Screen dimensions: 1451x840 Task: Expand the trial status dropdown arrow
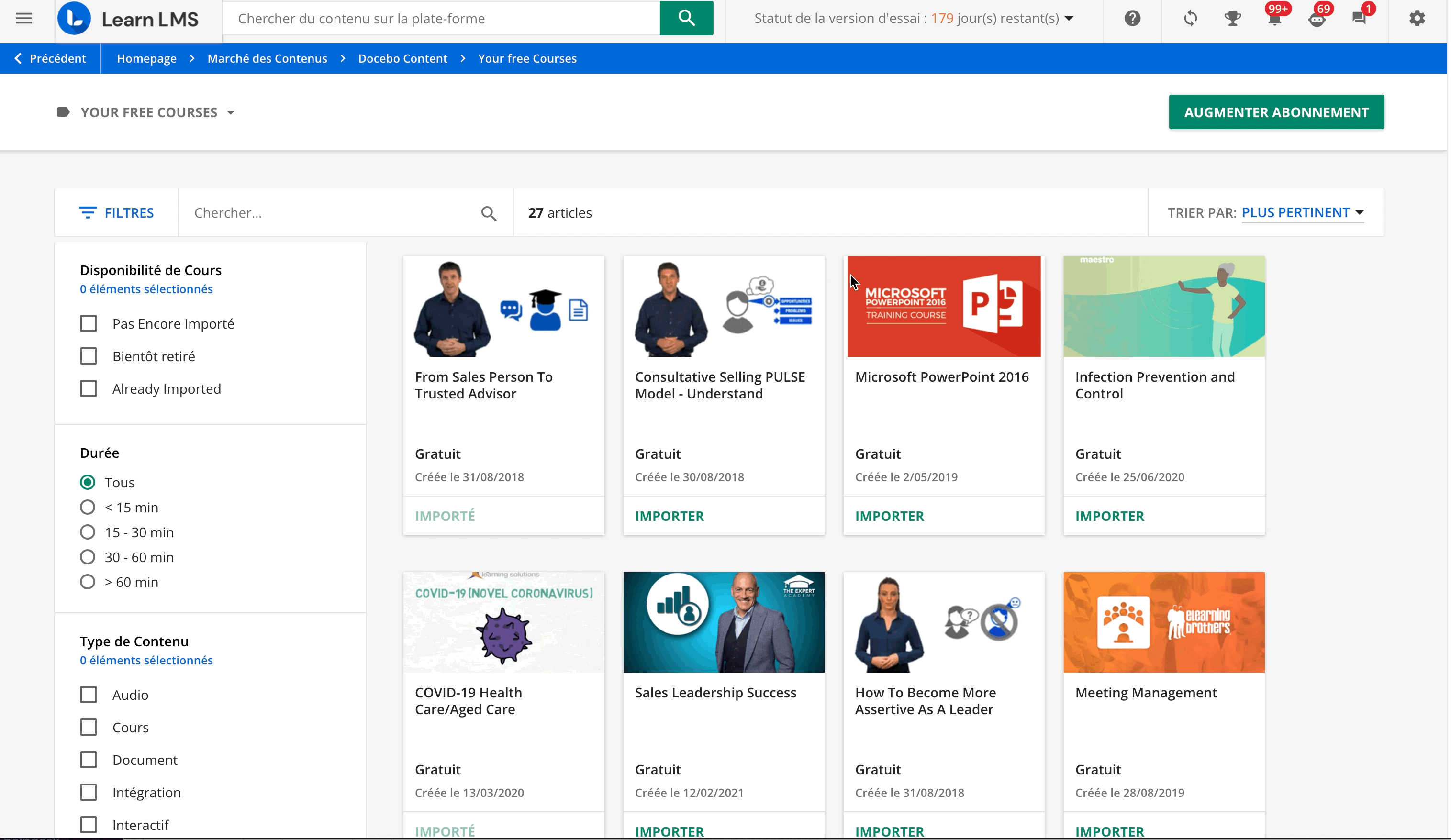point(1069,19)
